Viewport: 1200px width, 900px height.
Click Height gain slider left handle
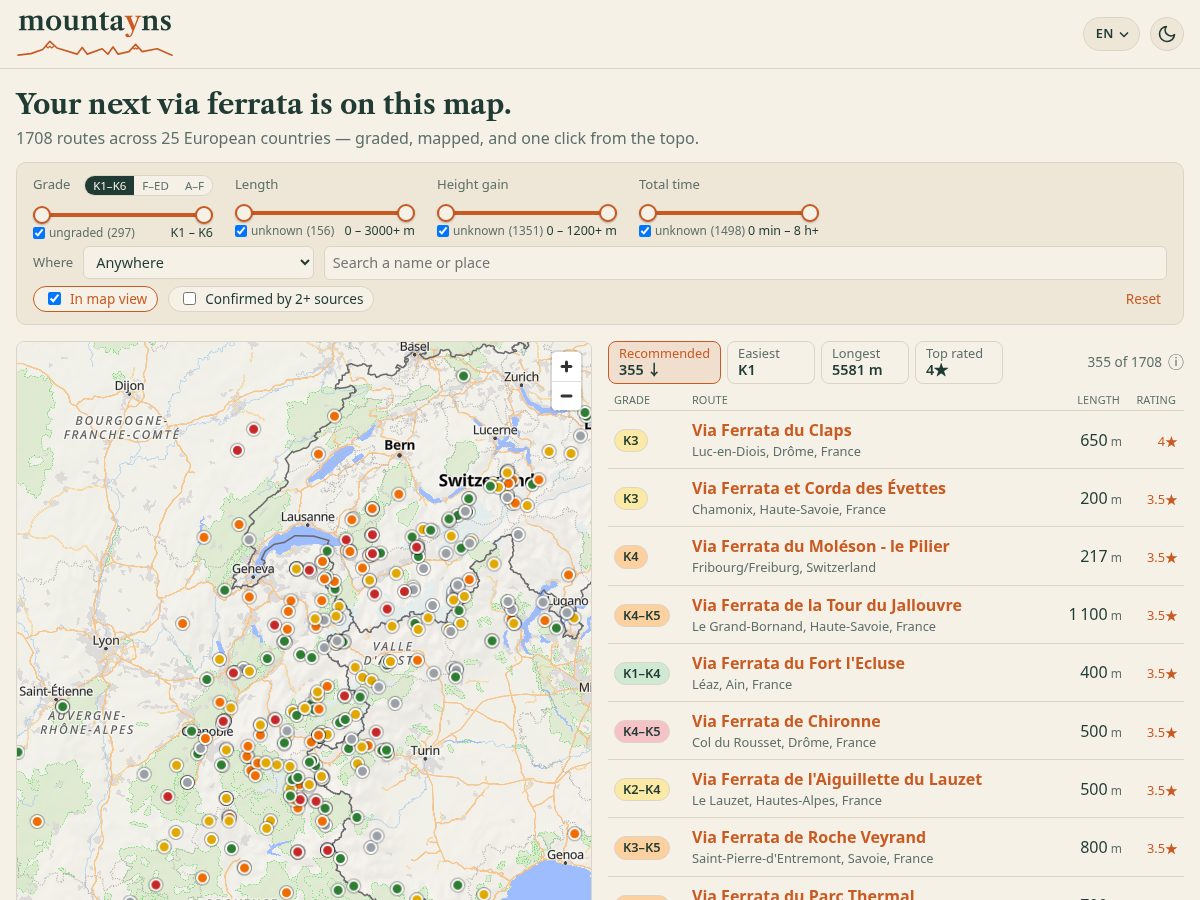[x=446, y=213]
